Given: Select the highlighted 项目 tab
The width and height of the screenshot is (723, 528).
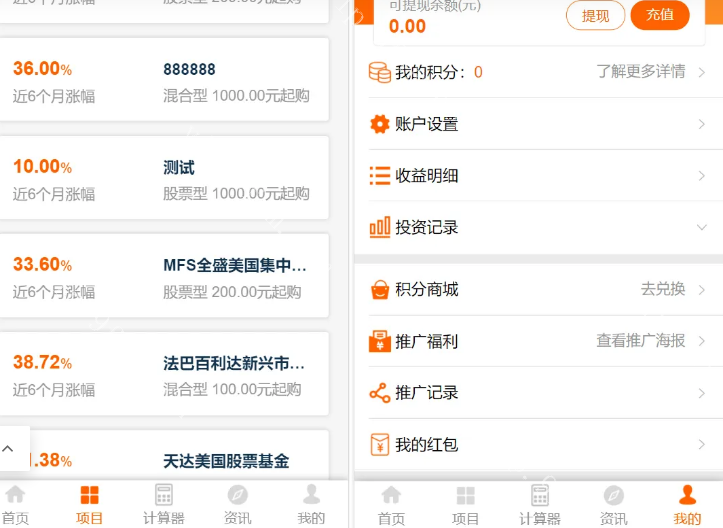Looking at the screenshot, I should pyautogui.click(x=89, y=504).
